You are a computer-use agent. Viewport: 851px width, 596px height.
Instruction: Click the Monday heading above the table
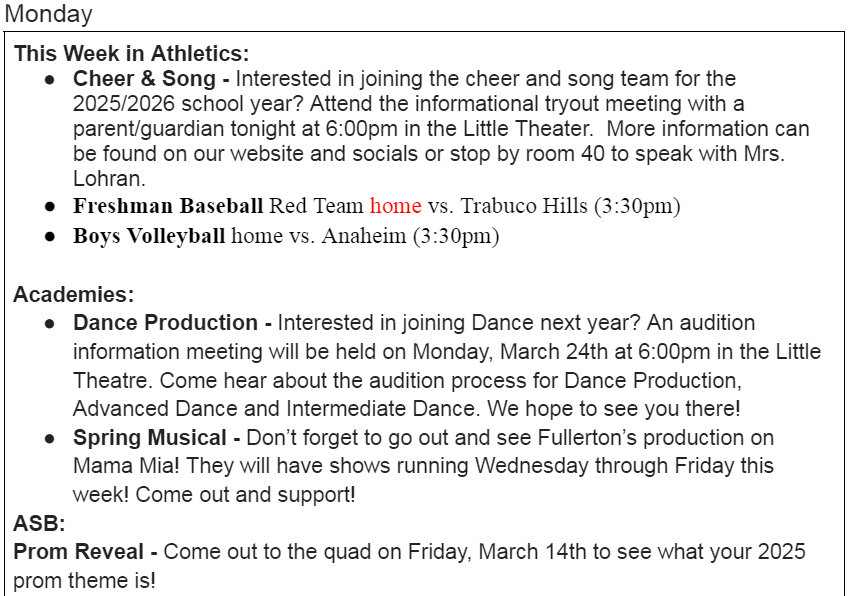coord(48,14)
